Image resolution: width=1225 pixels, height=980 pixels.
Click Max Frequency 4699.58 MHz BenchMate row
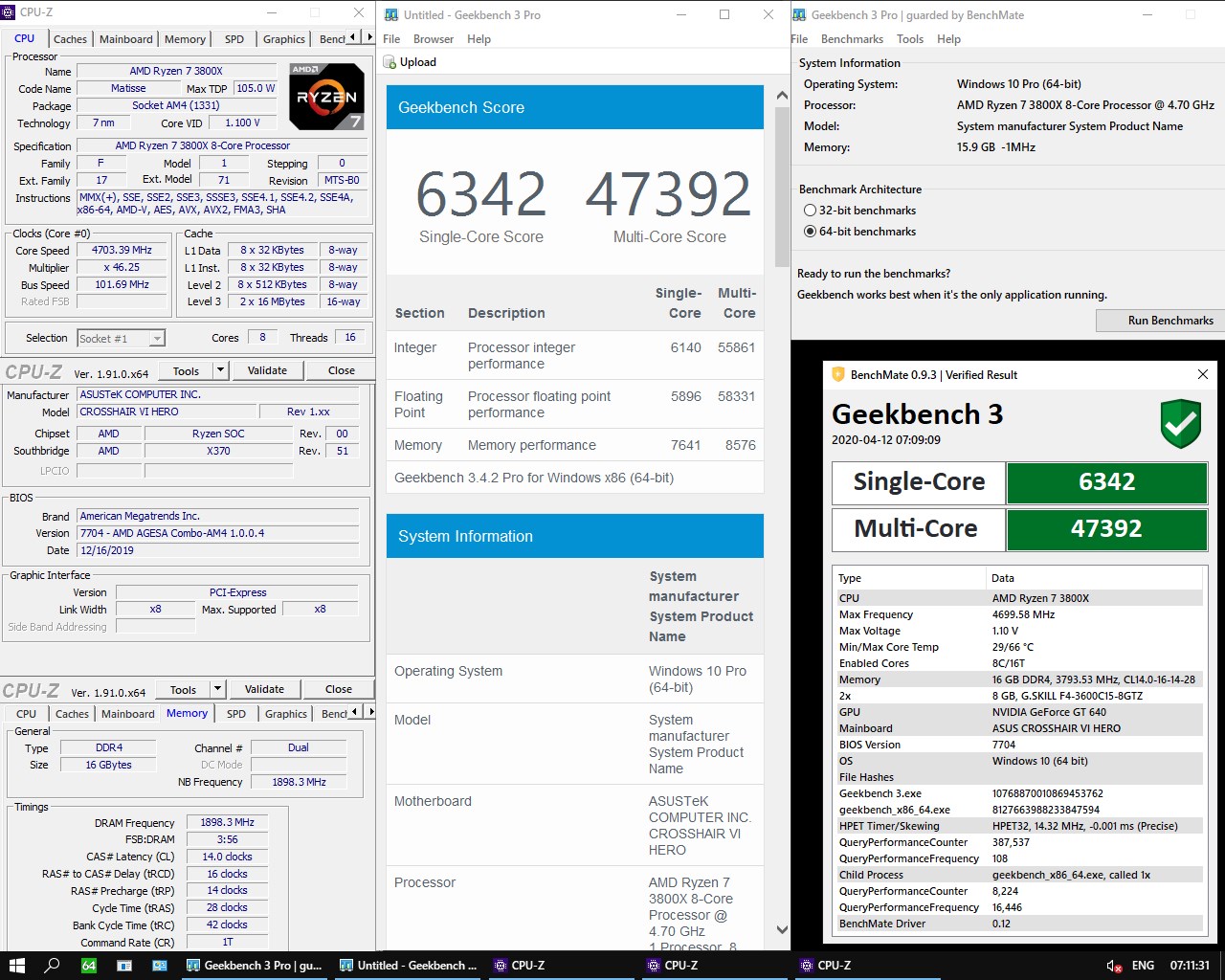[1018, 614]
